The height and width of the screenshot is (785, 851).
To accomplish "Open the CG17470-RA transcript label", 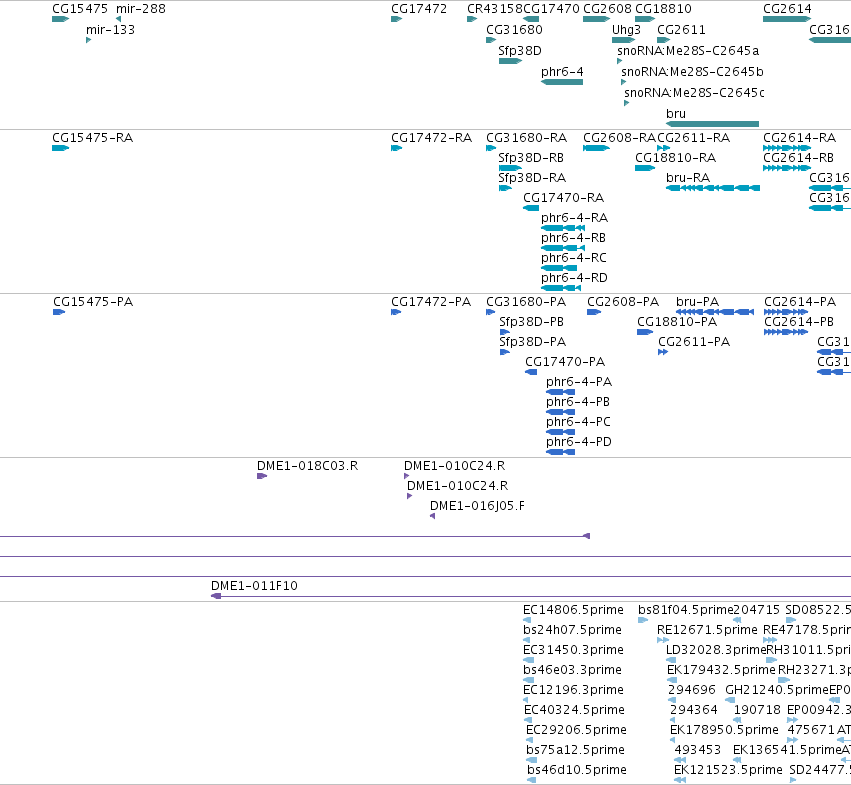I will 563,198.
